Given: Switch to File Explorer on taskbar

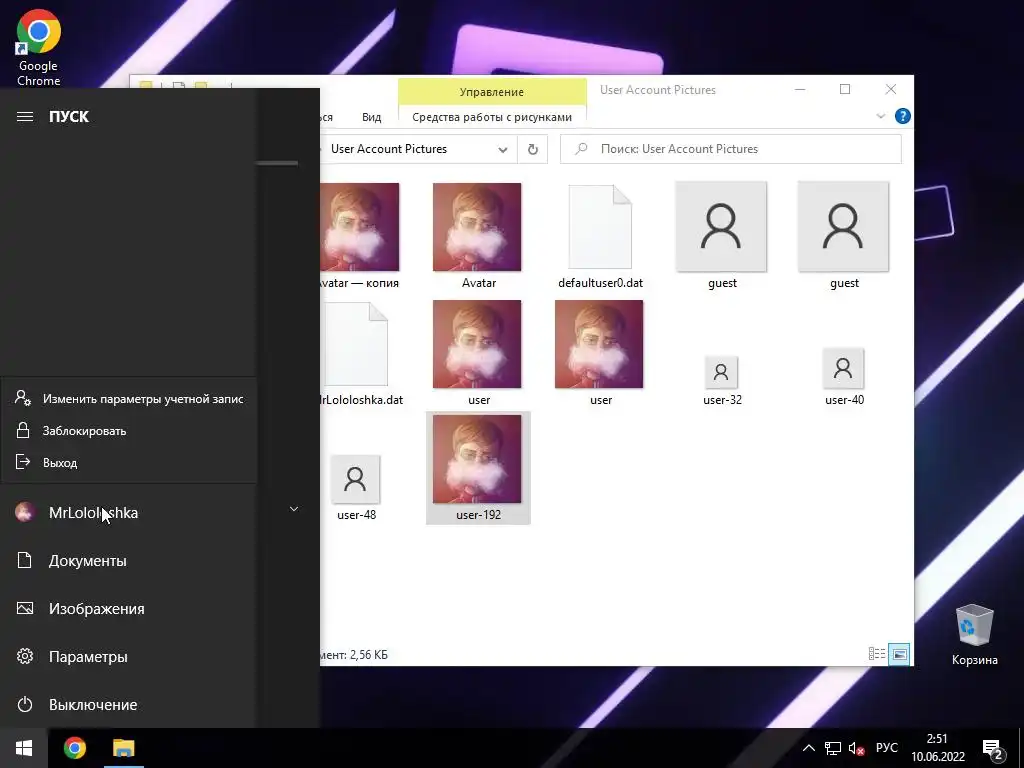Looking at the screenshot, I should [123, 748].
